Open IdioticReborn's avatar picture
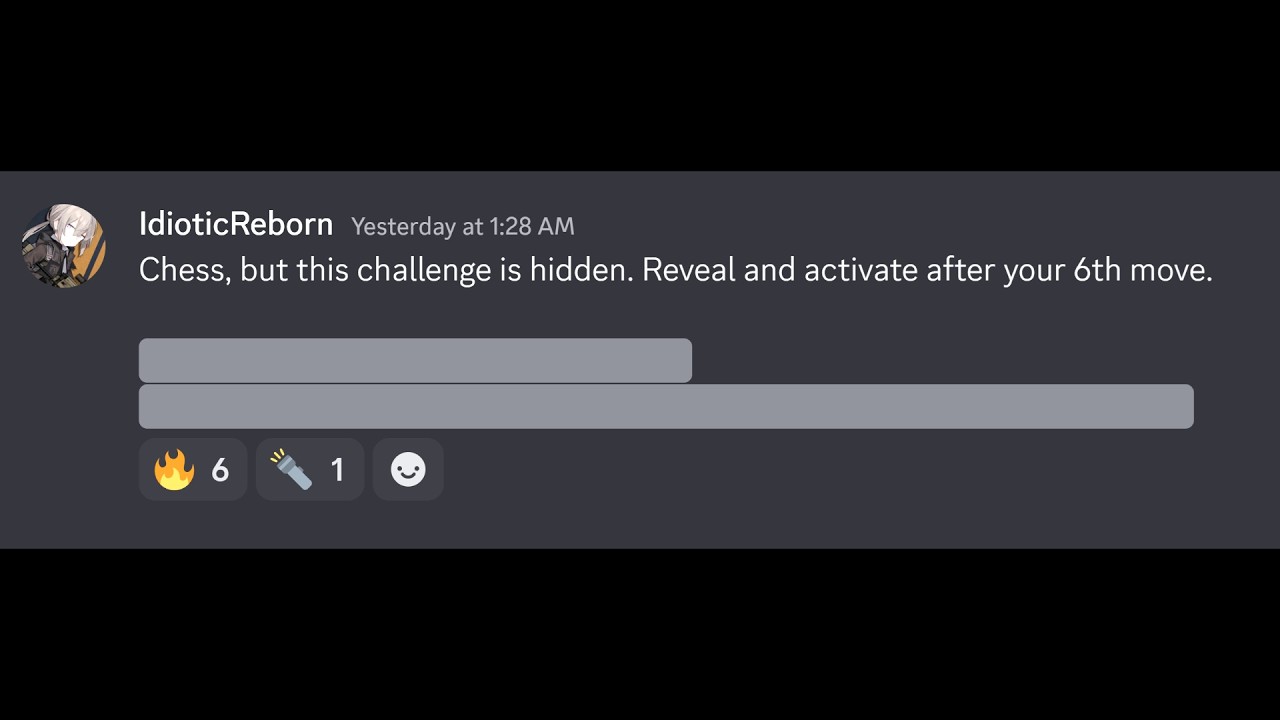The width and height of the screenshot is (1280, 720). (64, 246)
